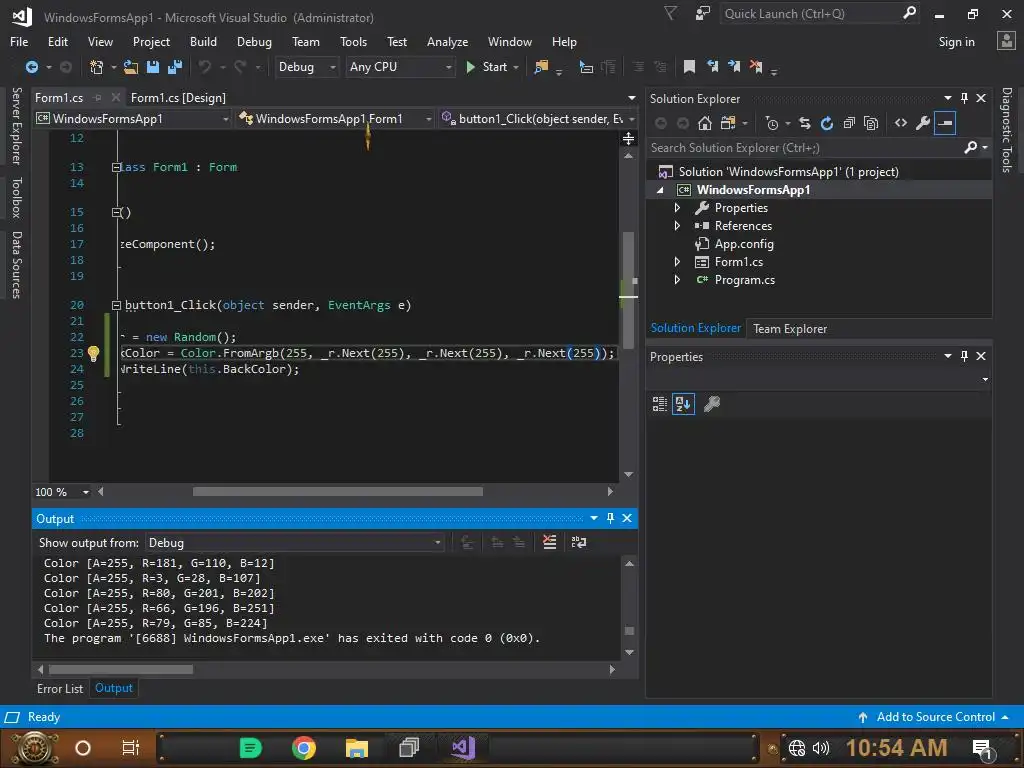1024x768 pixels.
Task: Open the Diagnostic Tools side tab
Action: pos(1007,130)
